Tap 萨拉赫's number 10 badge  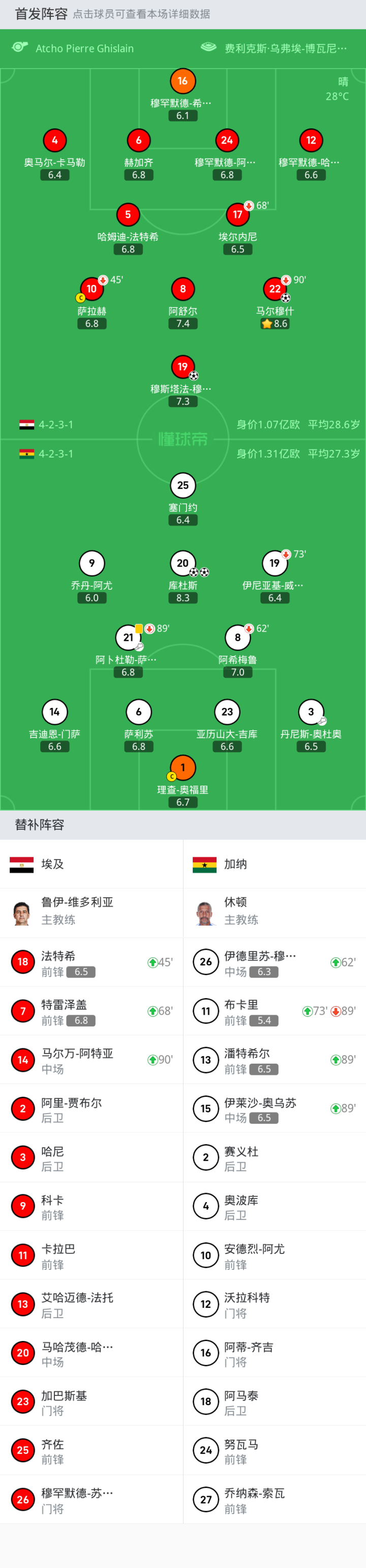[x=91, y=289]
